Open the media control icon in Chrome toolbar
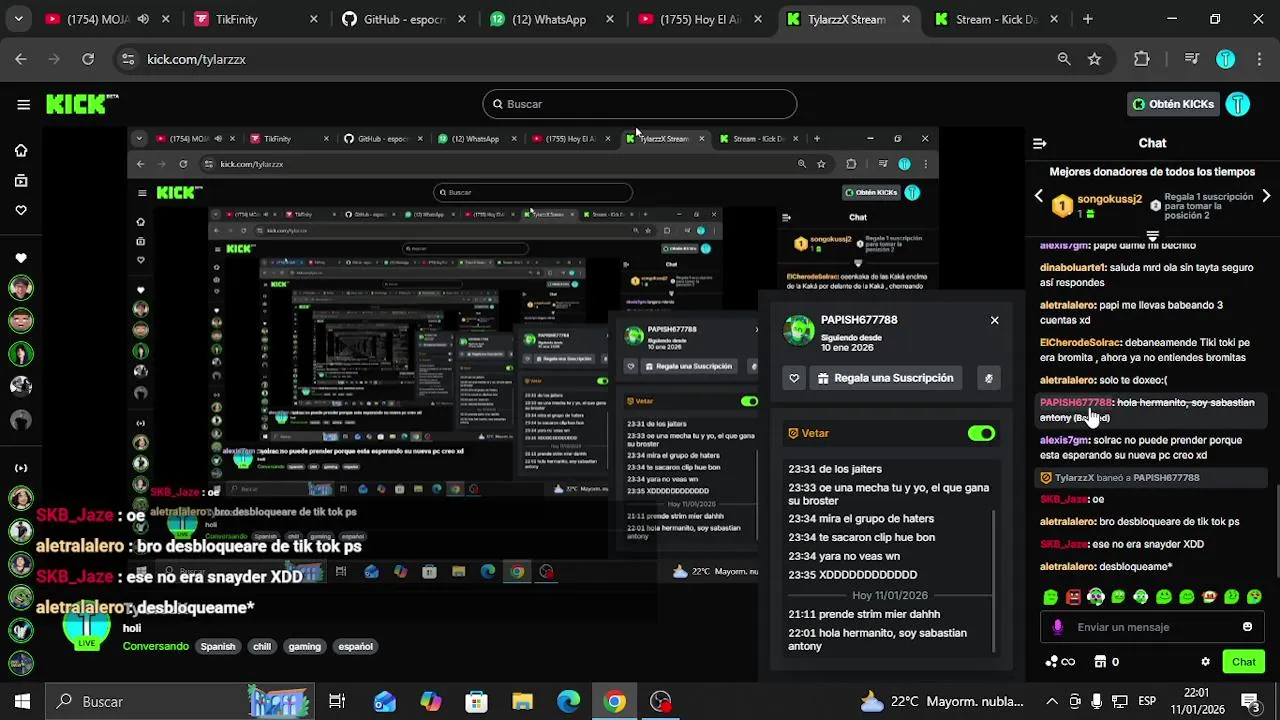This screenshot has height=720, width=1280. pyautogui.click(x=1192, y=59)
